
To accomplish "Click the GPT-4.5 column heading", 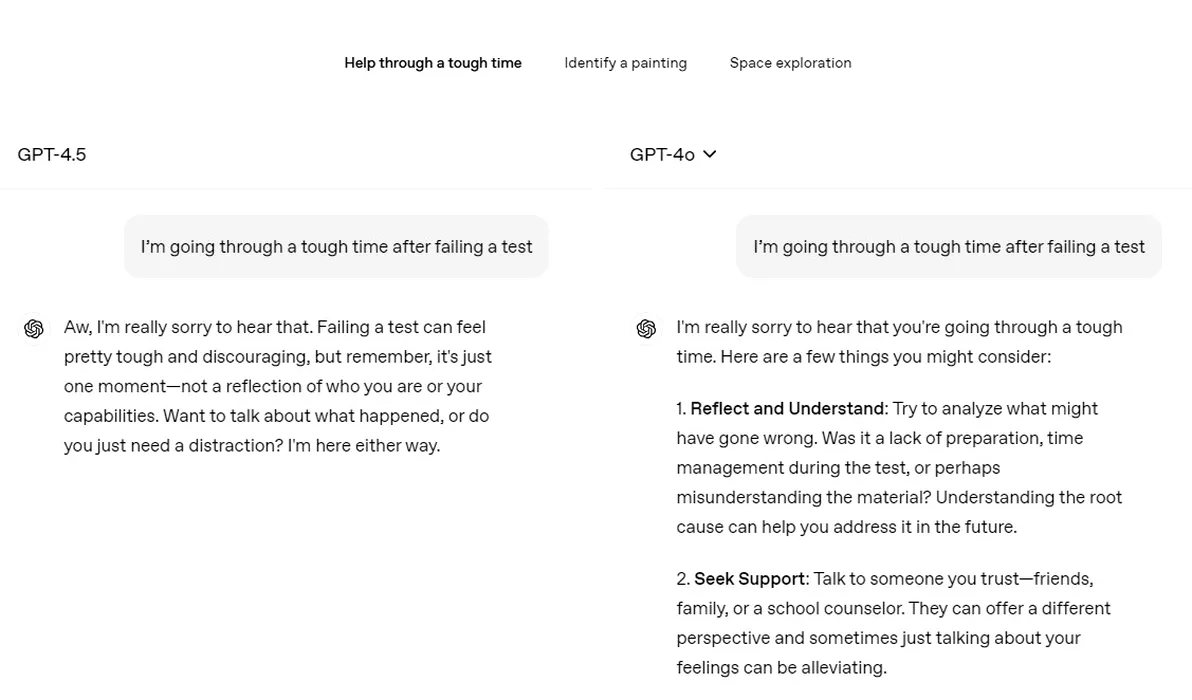I will click(52, 154).
